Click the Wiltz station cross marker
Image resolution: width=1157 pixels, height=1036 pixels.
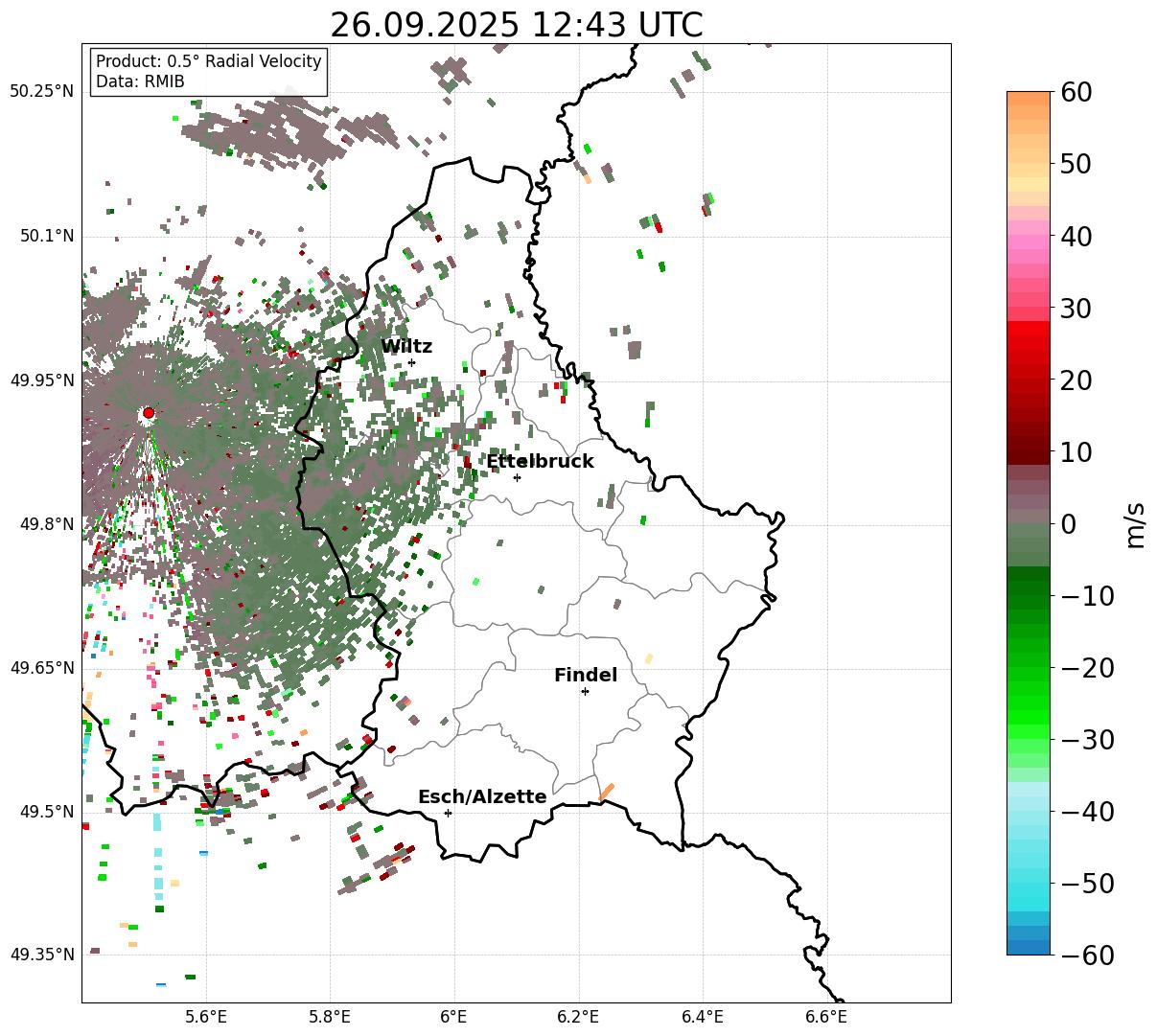tap(411, 362)
